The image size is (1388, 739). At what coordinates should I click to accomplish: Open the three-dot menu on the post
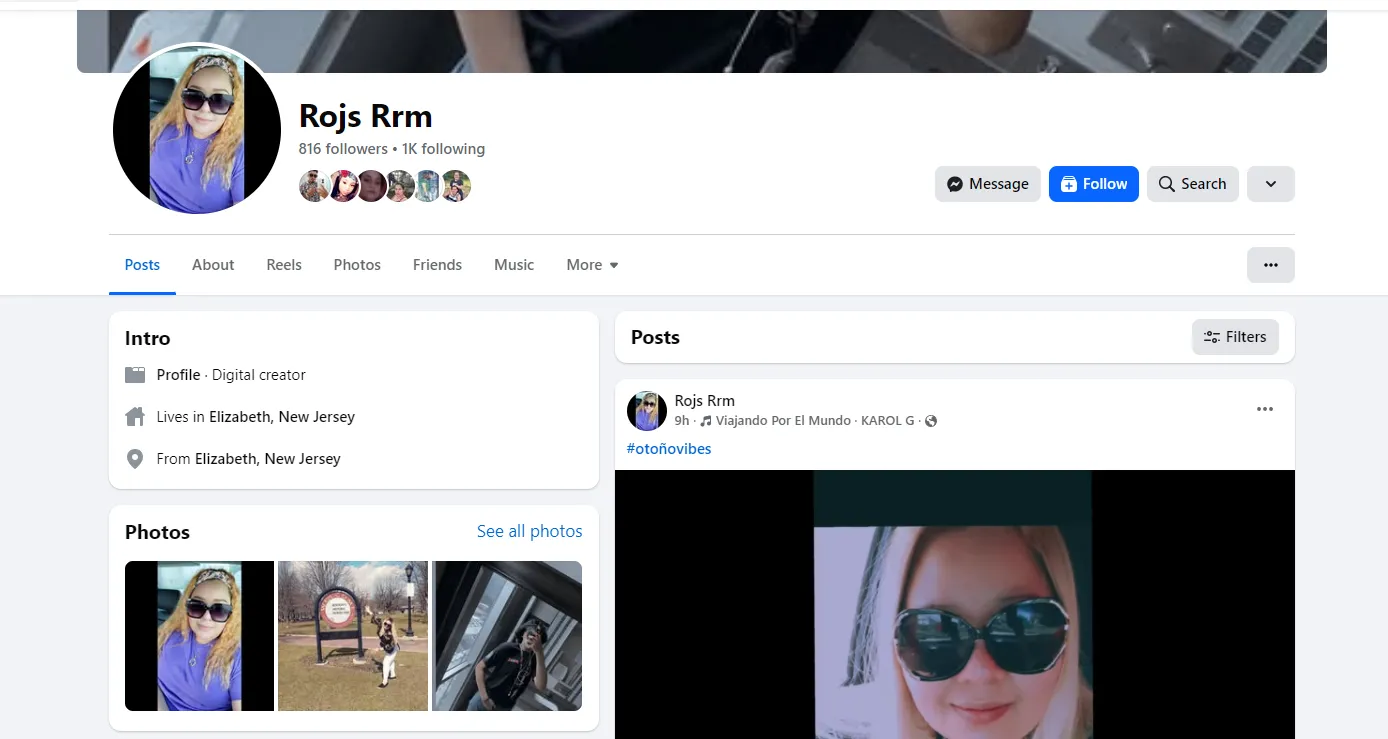pyautogui.click(x=1265, y=409)
